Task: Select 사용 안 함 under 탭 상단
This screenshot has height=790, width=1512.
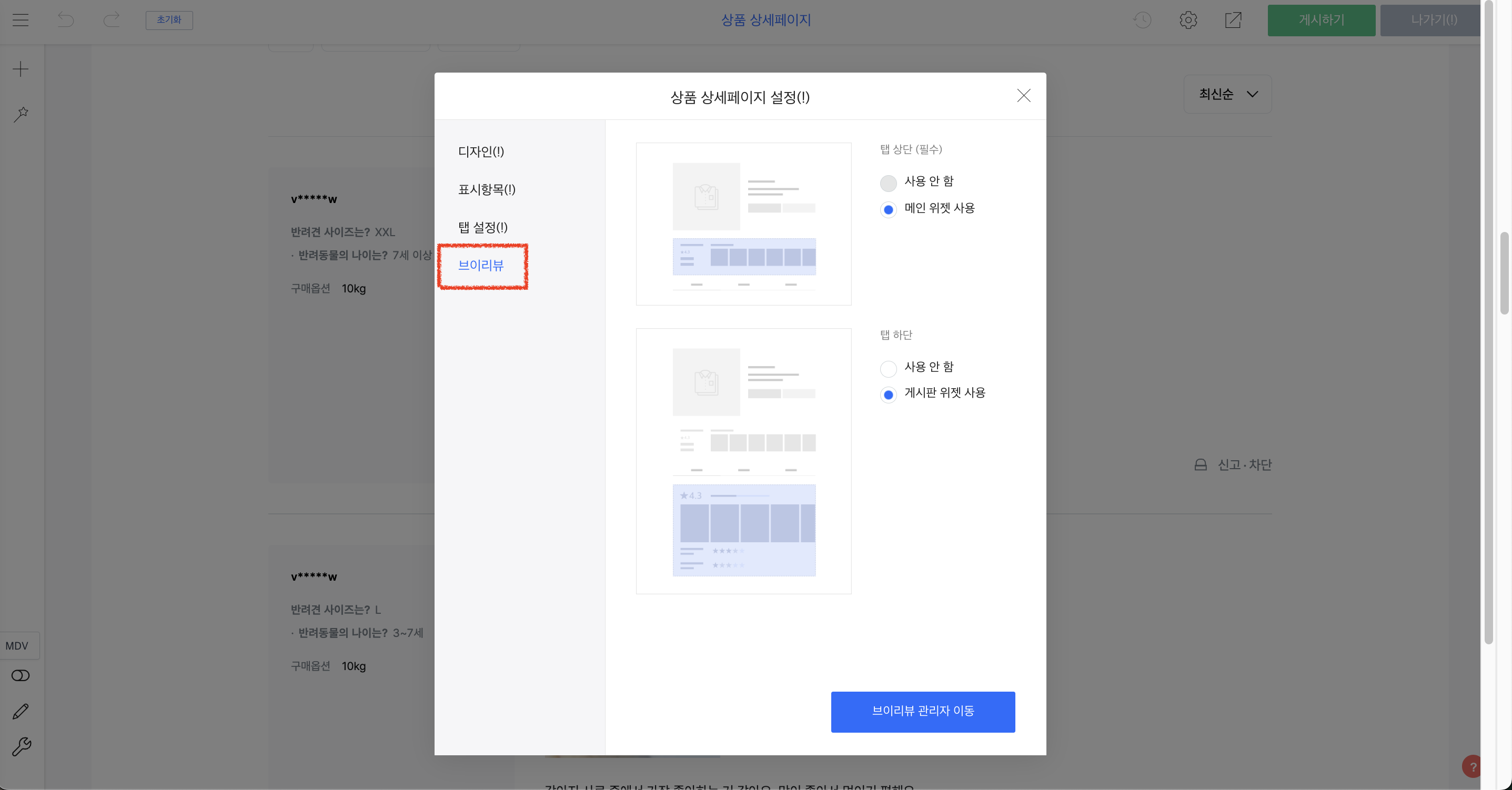Action: [x=888, y=183]
